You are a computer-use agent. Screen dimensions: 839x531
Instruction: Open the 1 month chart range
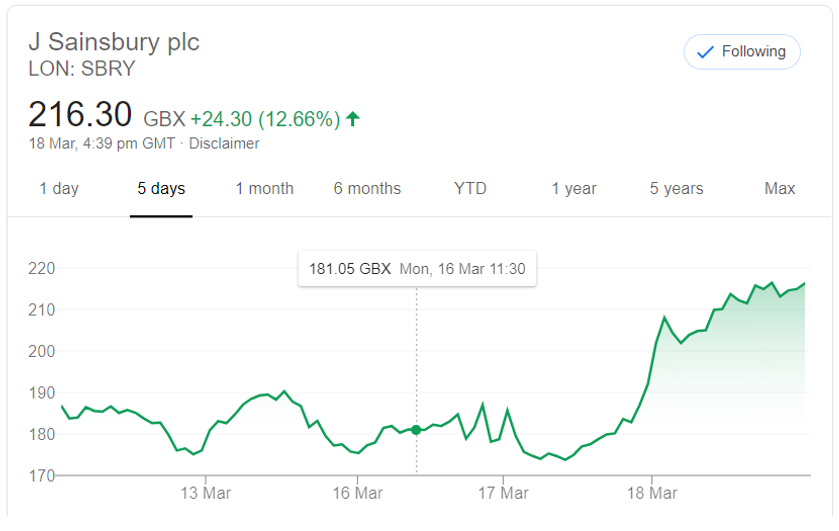pyautogui.click(x=265, y=188)
